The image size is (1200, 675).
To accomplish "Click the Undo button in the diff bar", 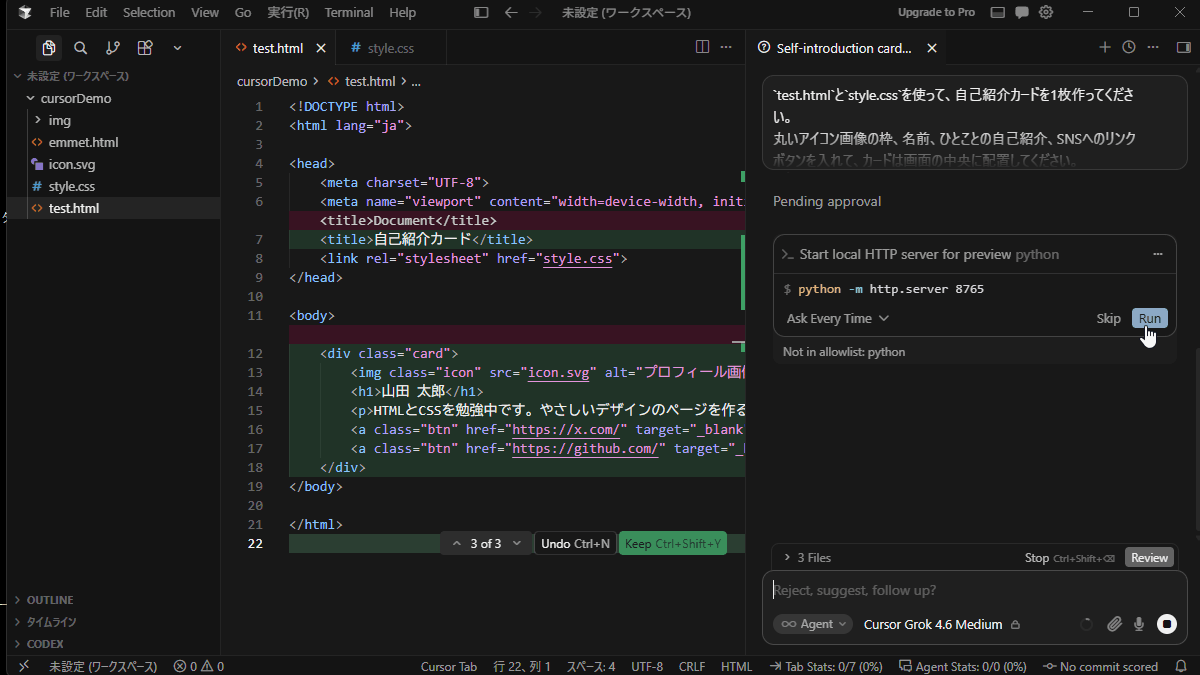I will tap(575, 544).
